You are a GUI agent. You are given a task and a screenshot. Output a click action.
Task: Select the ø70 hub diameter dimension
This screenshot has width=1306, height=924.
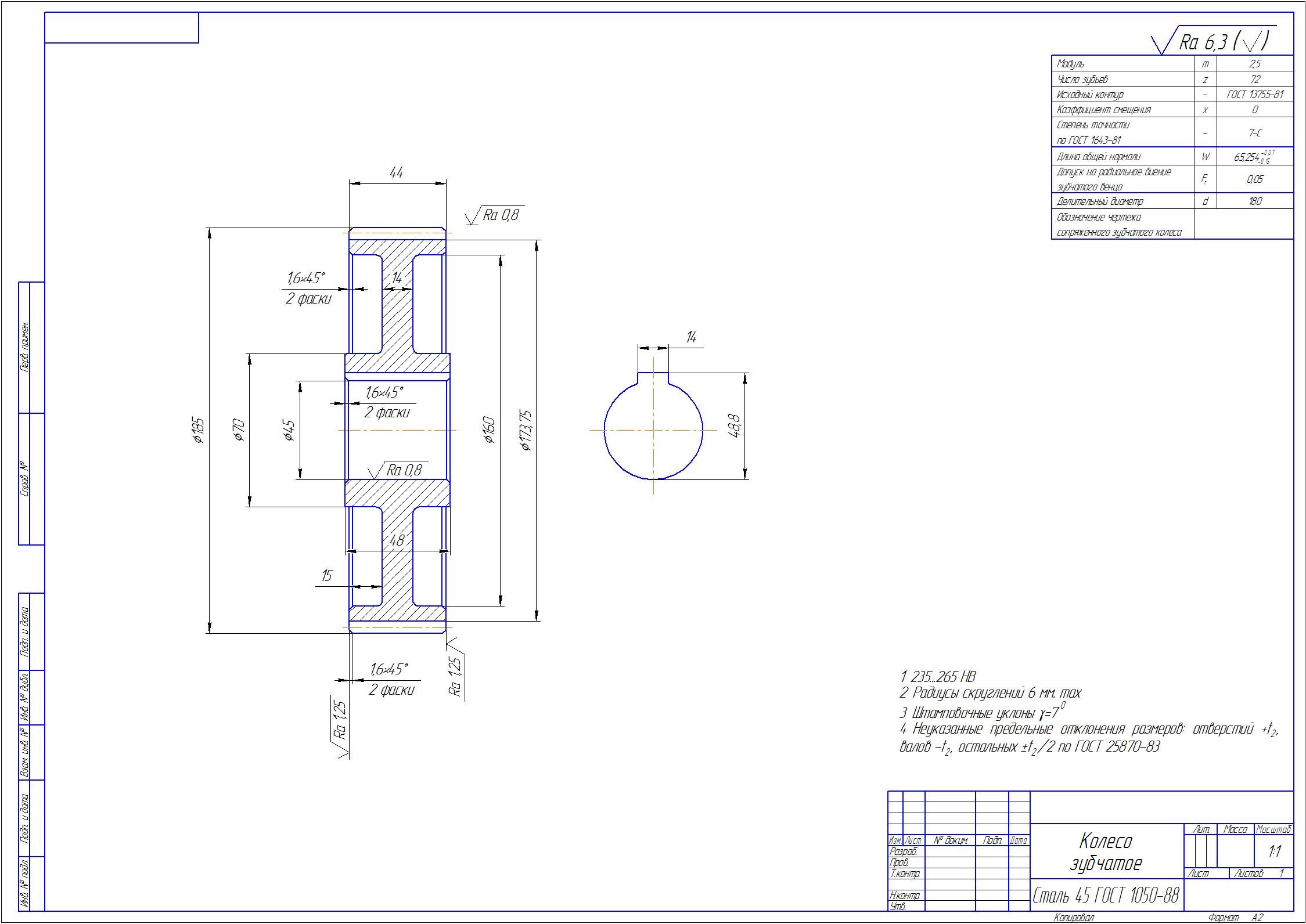click(x=239, y=430)
